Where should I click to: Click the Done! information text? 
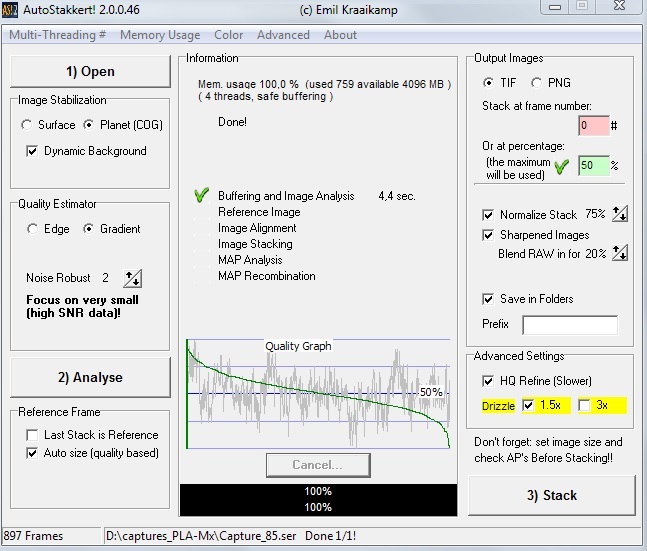232,122
